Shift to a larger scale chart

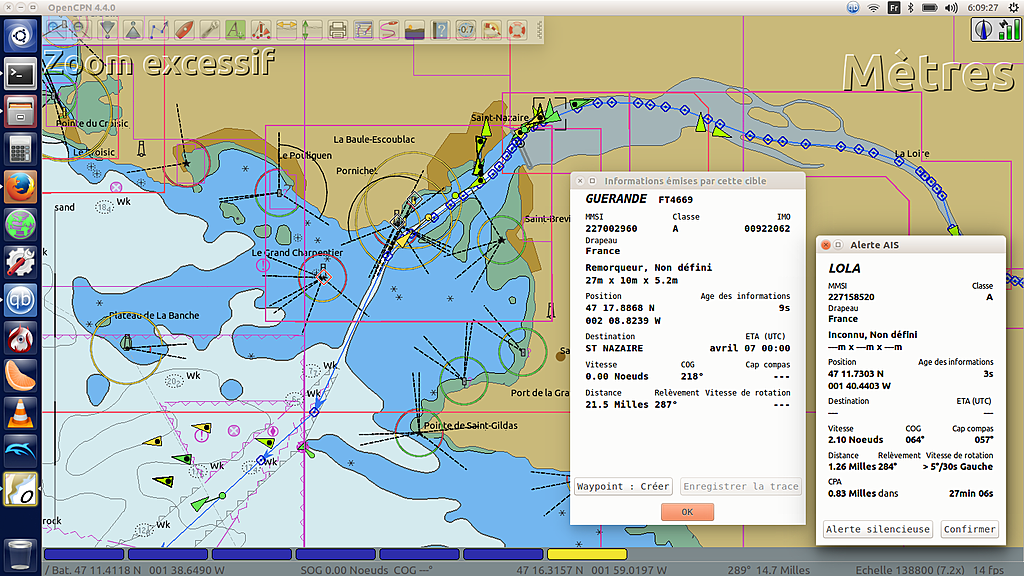pos(107,29)
